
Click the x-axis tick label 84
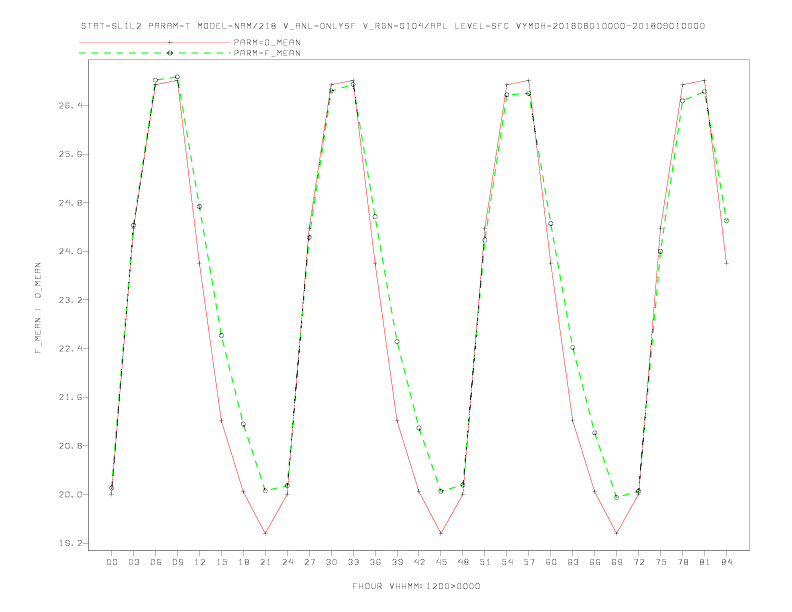coord(726,562)
